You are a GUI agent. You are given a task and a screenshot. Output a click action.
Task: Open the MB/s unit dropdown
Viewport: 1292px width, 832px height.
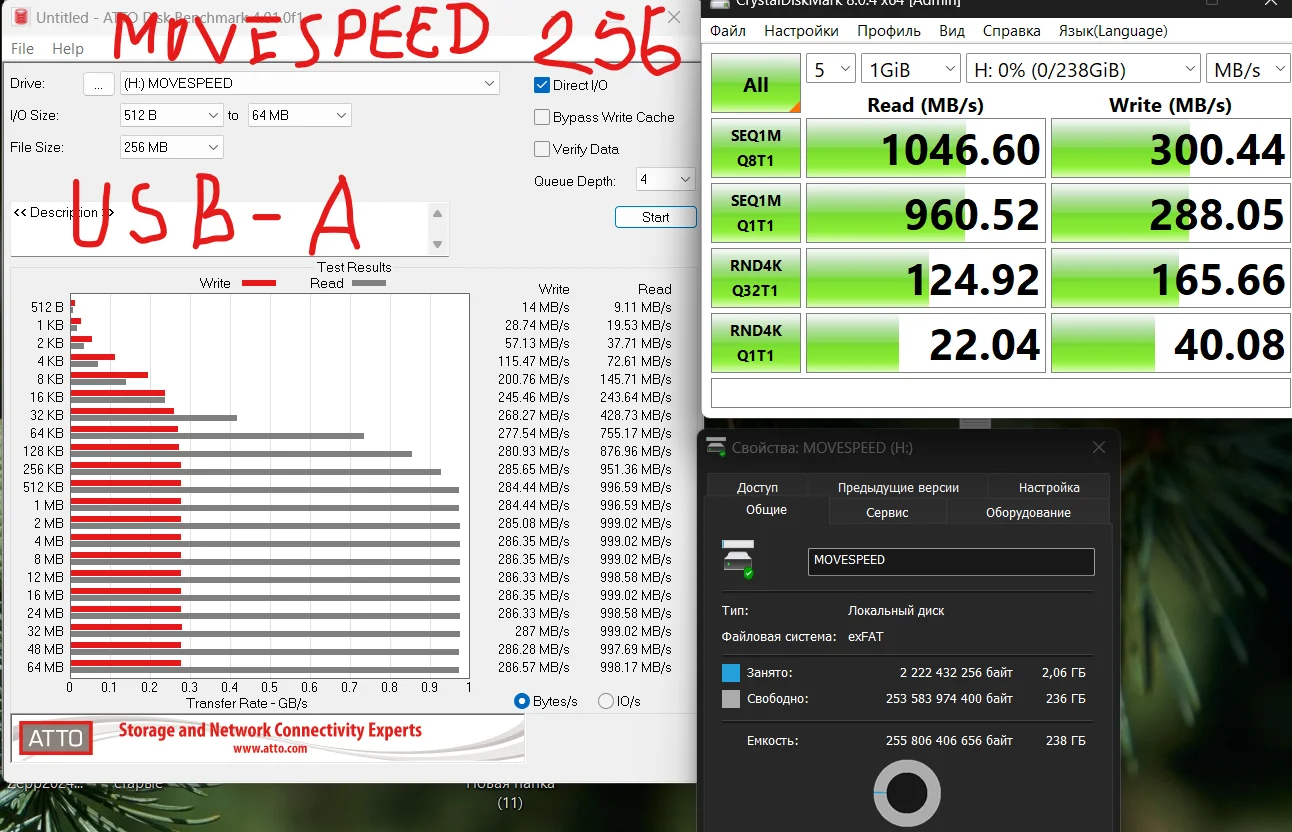point(1248,69)
